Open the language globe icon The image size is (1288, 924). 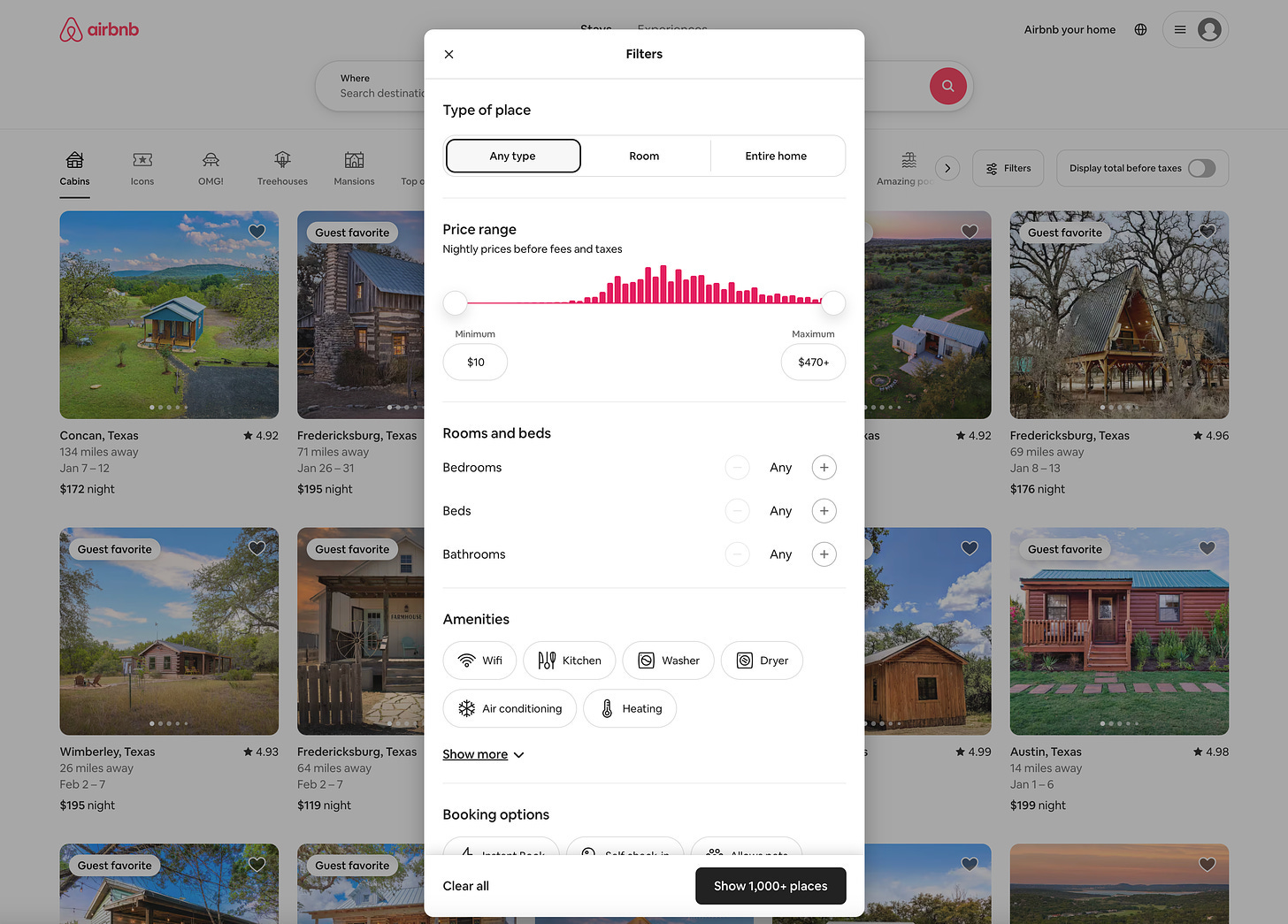(1140, 29)
